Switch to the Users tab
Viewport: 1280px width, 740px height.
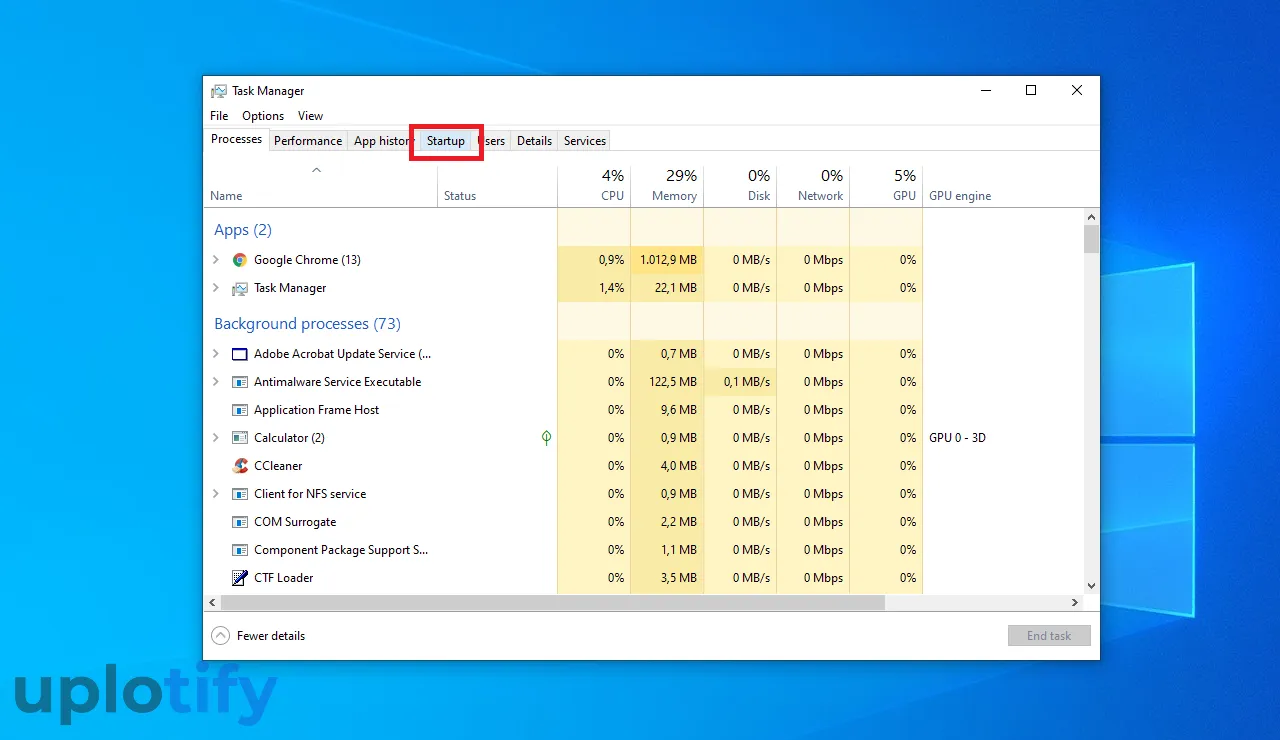coord(494,141)
